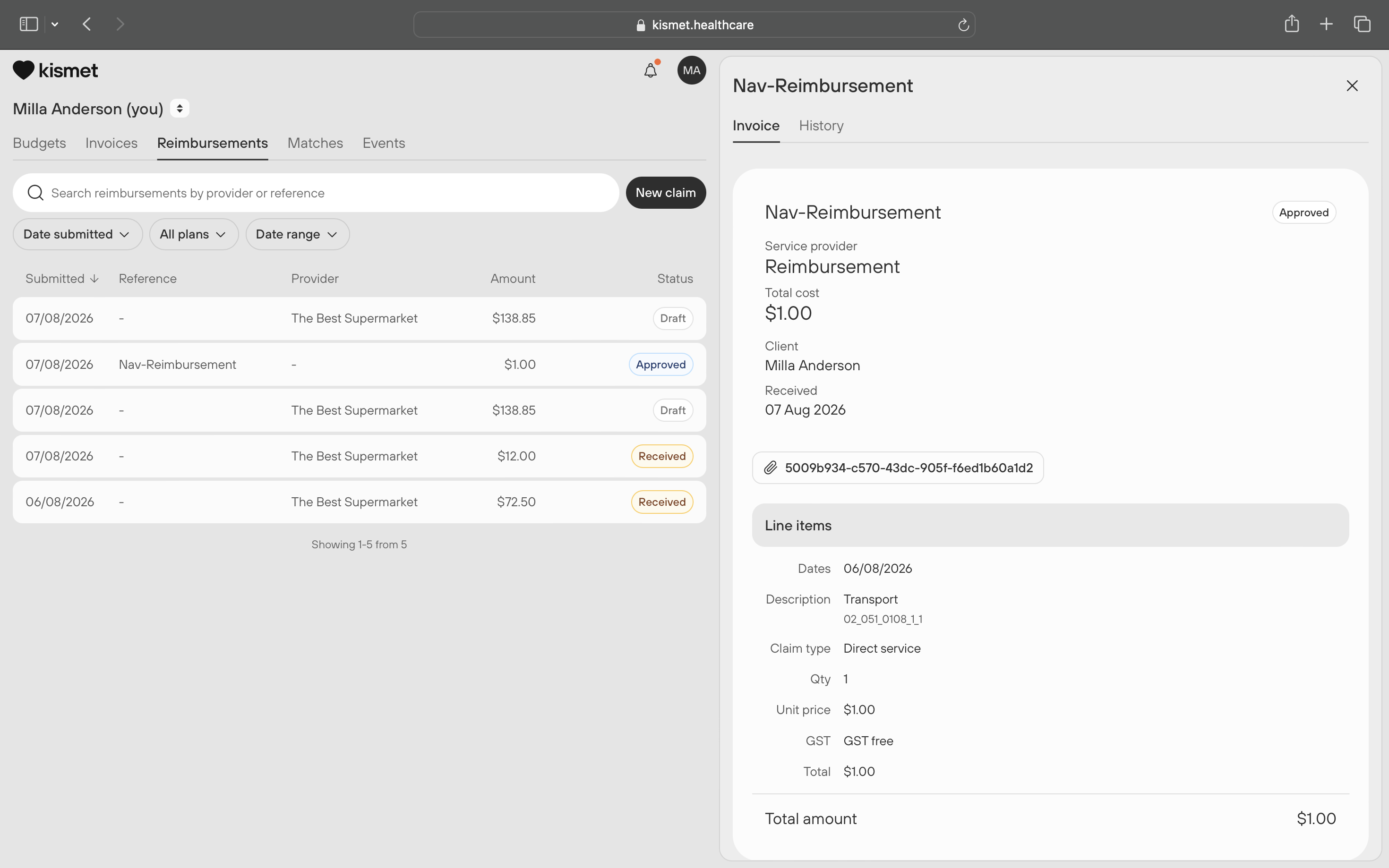Click the Total amount $1.00 value
This screenshot has height=868, width=1389.
(x=1316, y=818)
